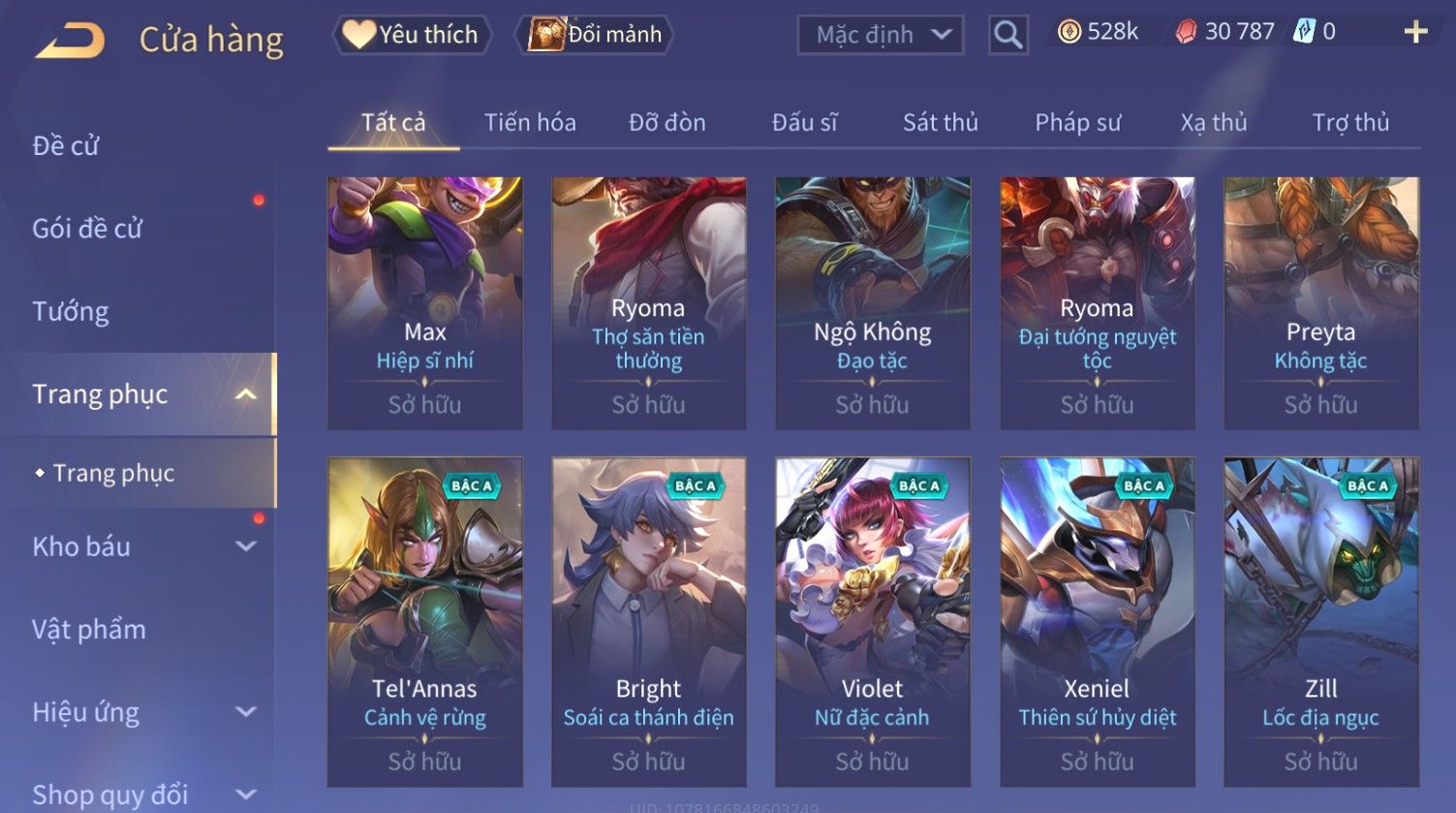Switch to the Tiến hóa tab
This screenshot has width=1456, height=813.
(x=530, y=122)
